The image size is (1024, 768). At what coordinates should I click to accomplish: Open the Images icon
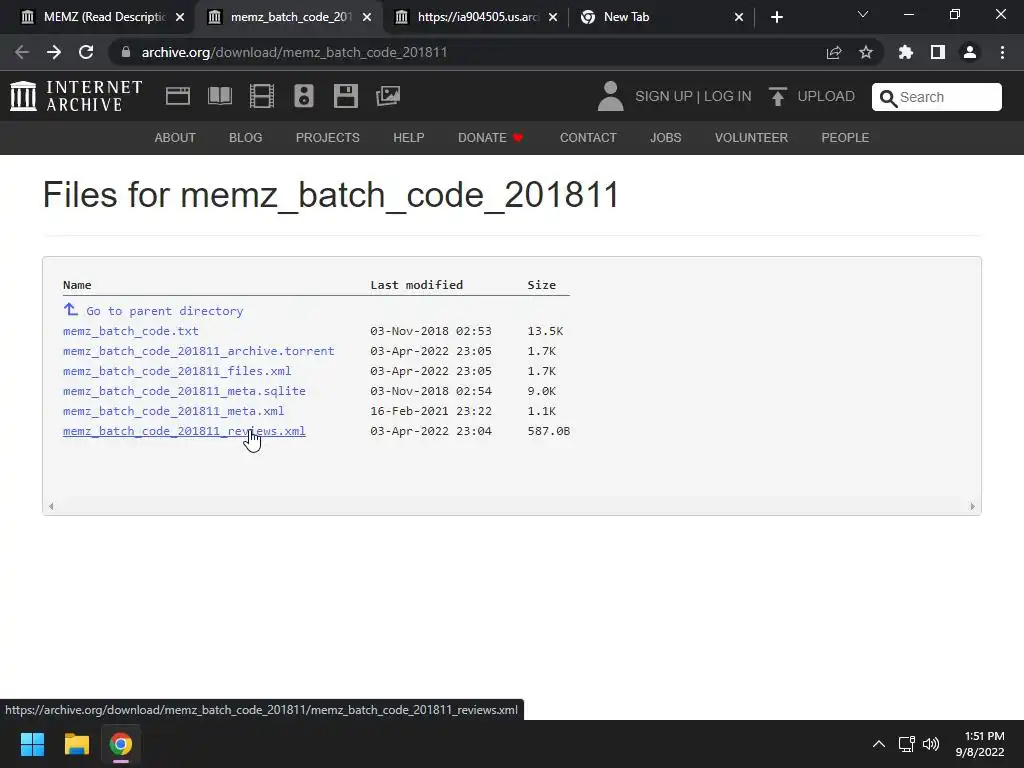(388, 96)
